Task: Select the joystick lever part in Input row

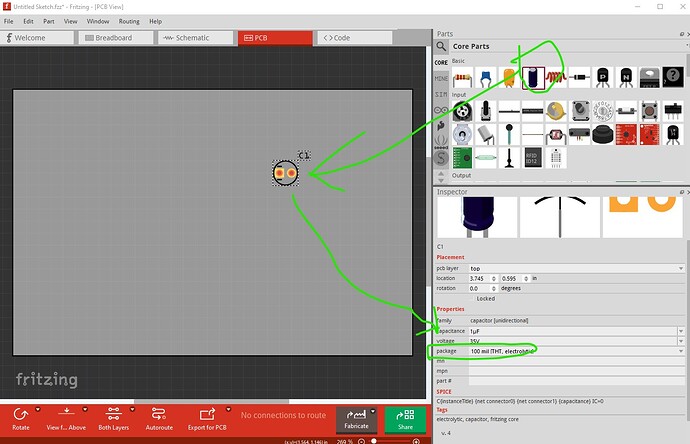Action: tap(485, 111)
